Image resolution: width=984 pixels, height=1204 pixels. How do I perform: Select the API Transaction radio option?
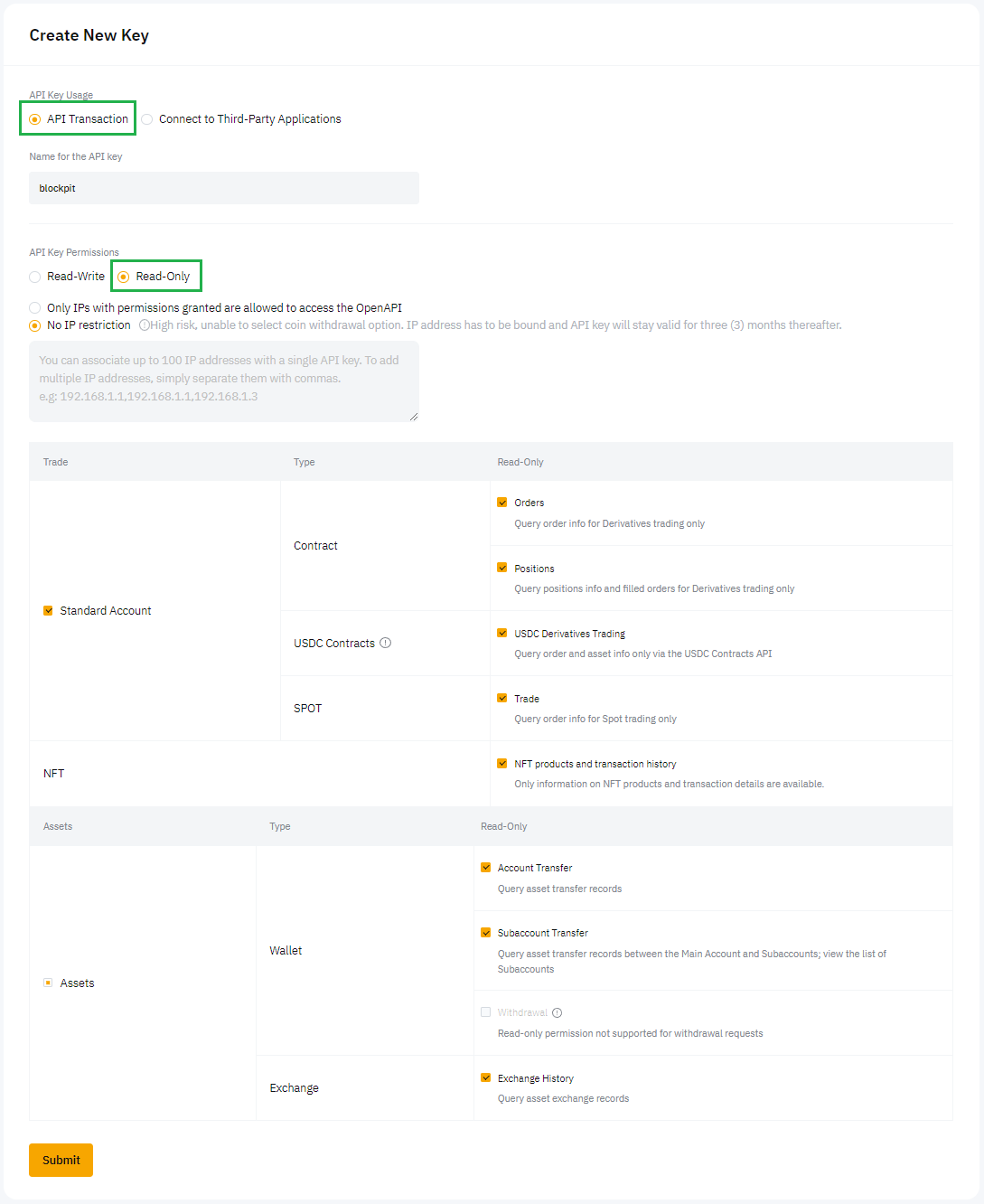[35, 119]
